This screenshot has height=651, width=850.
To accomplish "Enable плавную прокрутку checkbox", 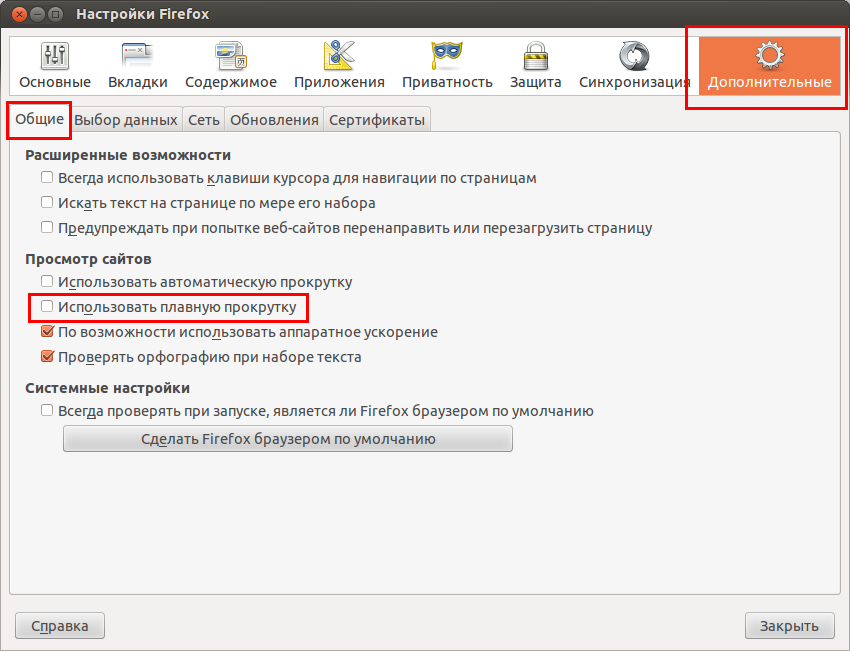I will pos(47,306).
